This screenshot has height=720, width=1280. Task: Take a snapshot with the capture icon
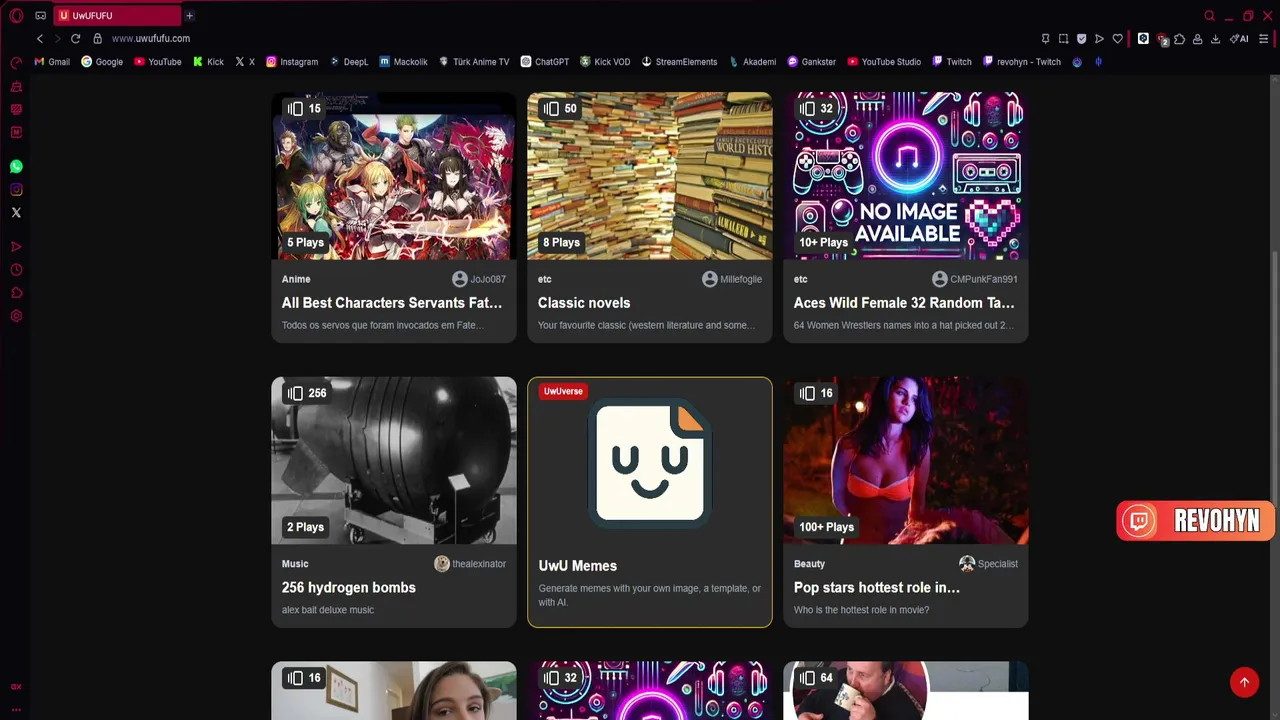[1063, 38]
